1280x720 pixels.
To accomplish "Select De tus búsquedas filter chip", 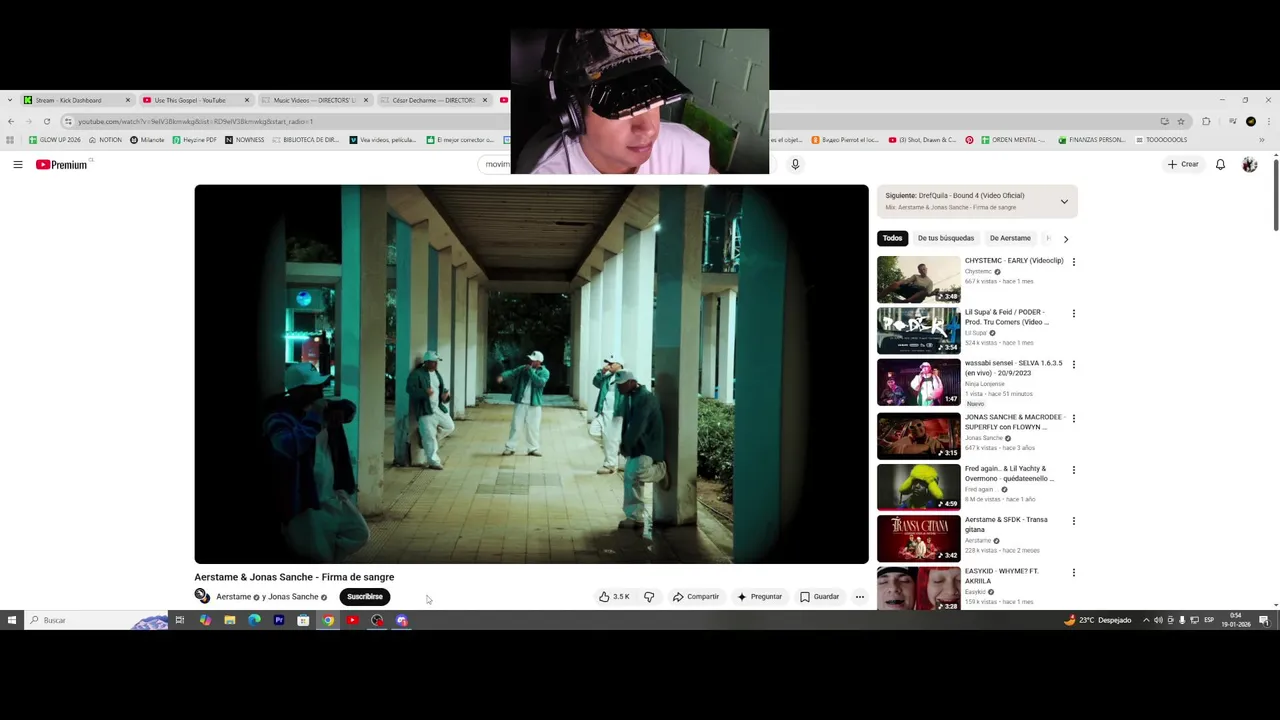I will pos(946,238).
